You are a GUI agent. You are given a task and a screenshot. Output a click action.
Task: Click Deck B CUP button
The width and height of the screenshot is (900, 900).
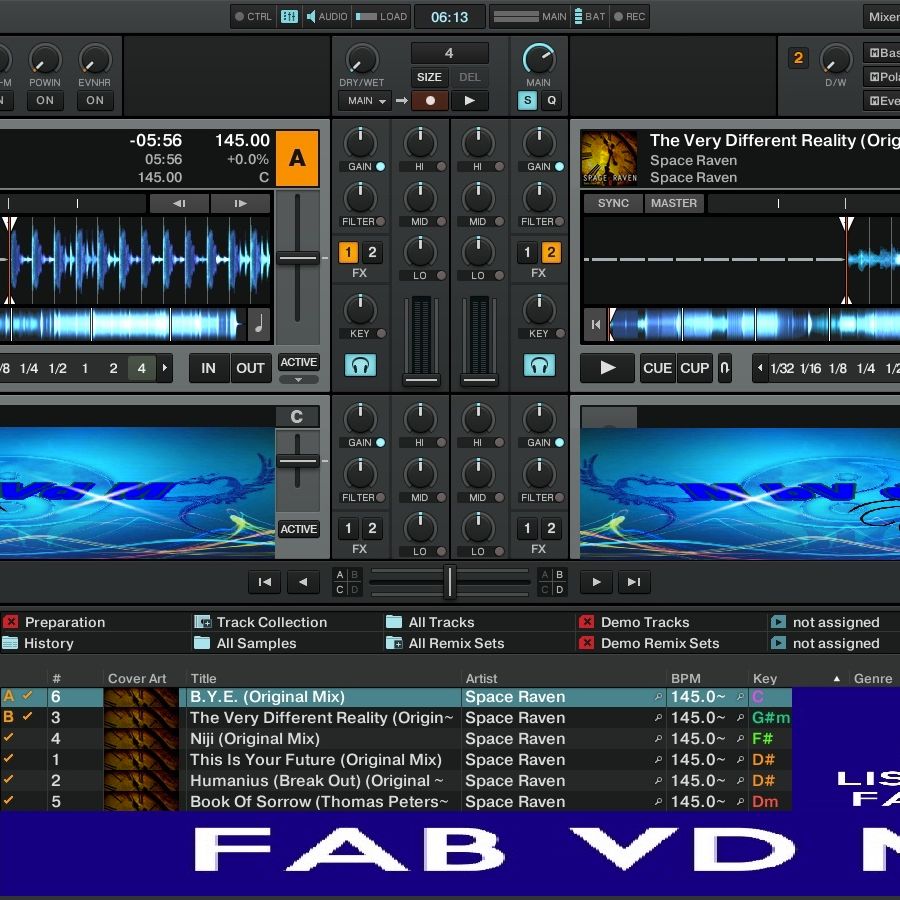tap(695, 368)
